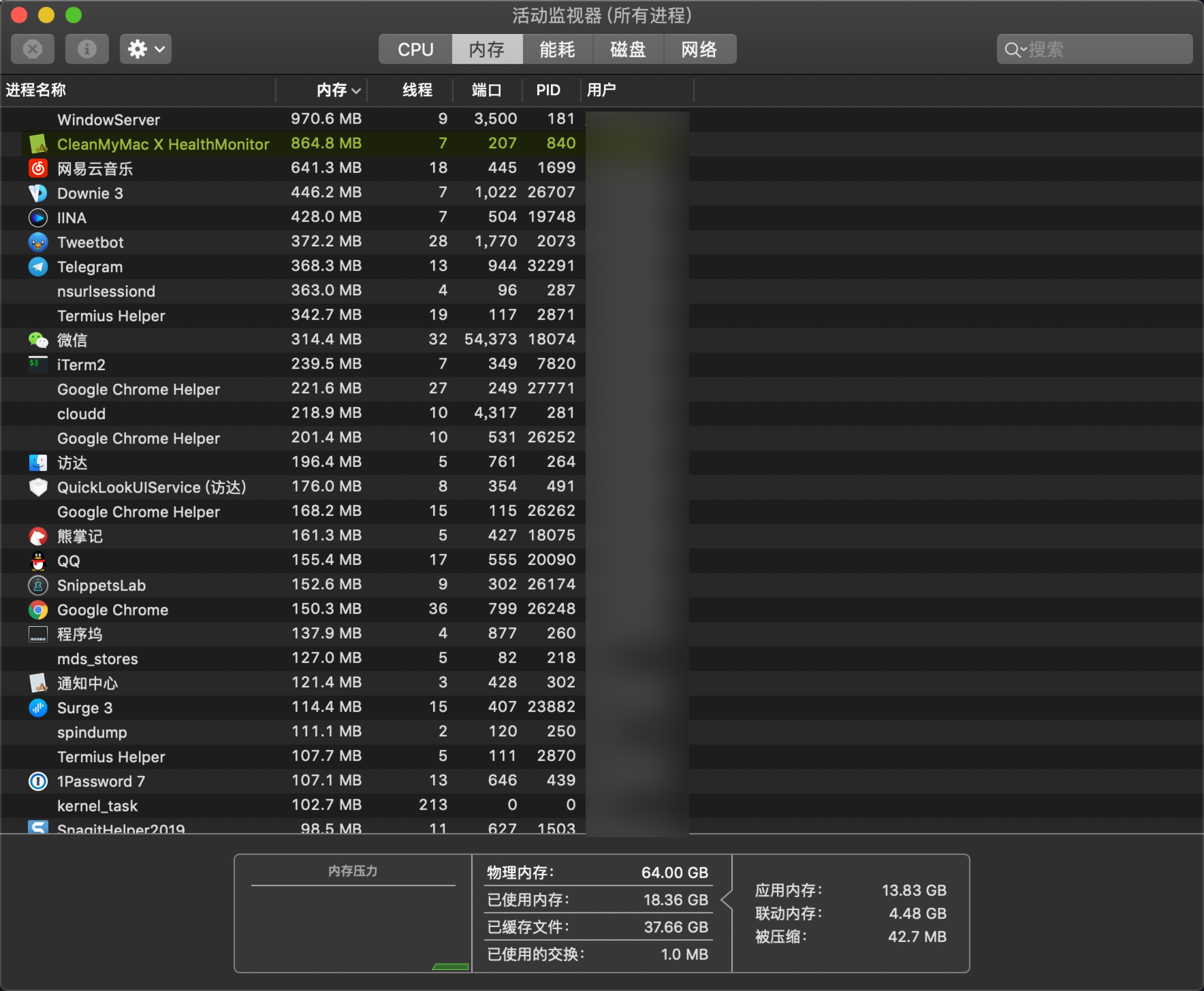Click the Tweetbot bird icon
Image resolution: width=1204 pixels, height=991 pixels.
[x=38, y=242]
